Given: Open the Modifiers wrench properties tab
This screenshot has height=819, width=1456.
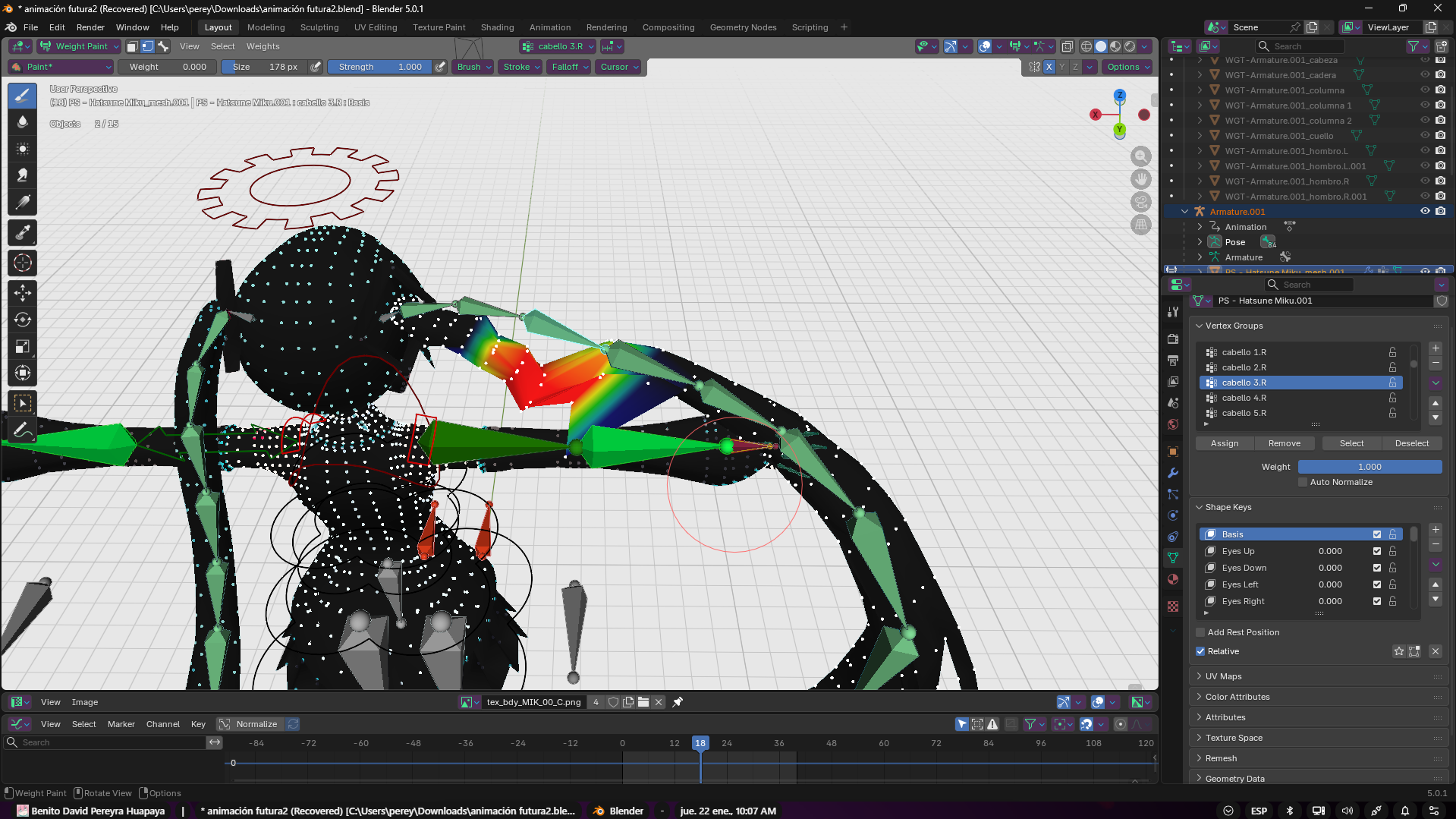Looking at the screenshot, I should (1173, 473).
